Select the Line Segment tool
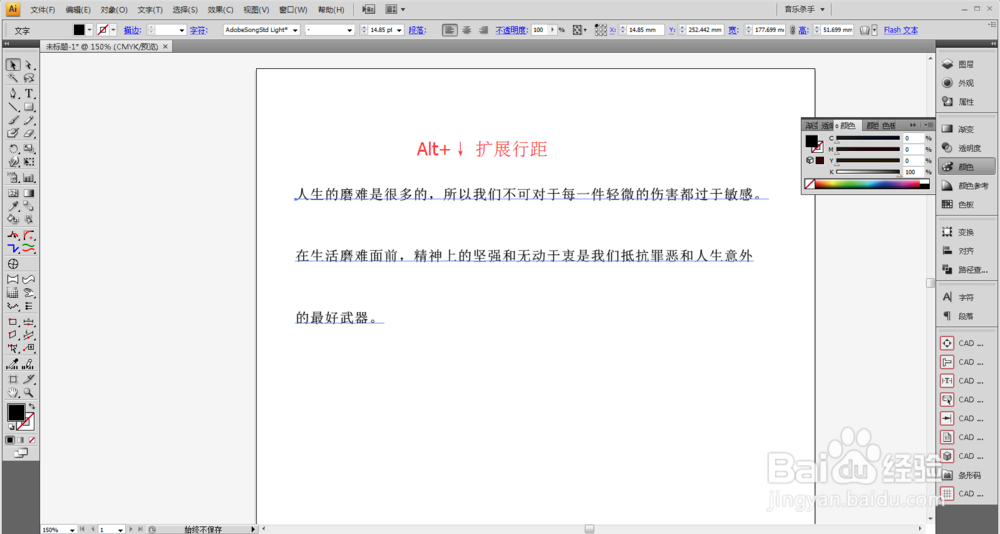 click(x=13, y=107)
